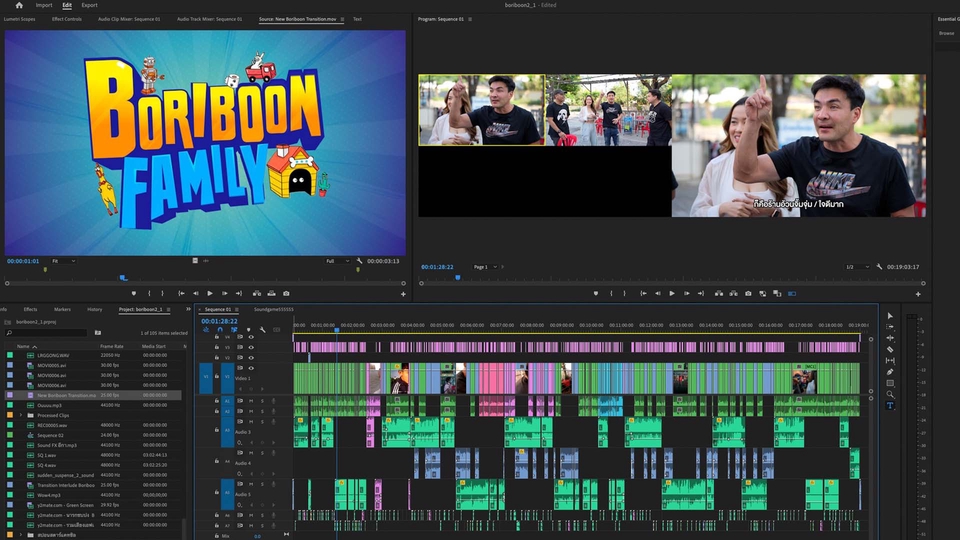This screenshot has width=960, height=540.
Task: Pick the Selection arrow tool
Action: (x=890, y=316)
